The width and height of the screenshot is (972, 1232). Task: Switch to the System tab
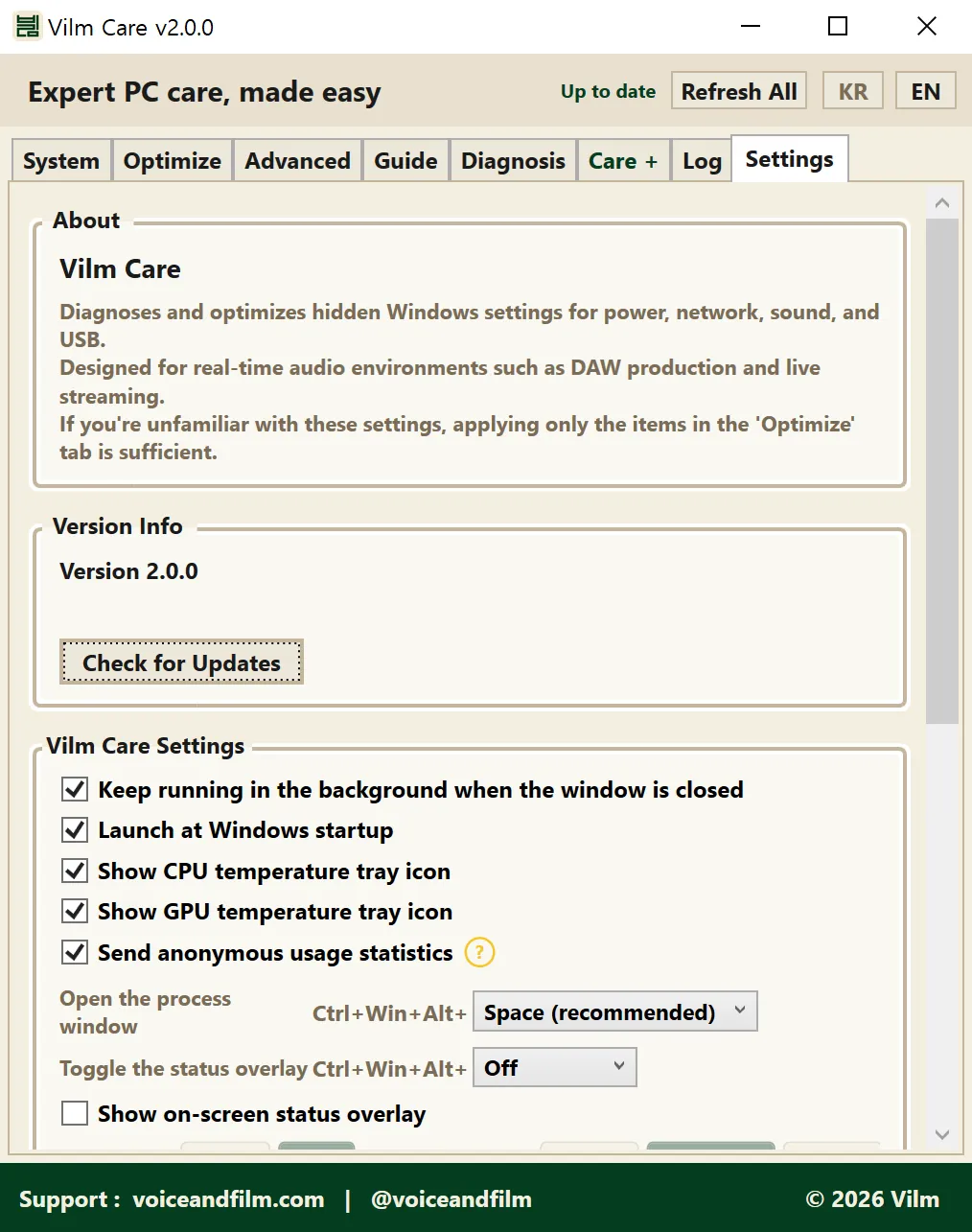pos(61,160)
